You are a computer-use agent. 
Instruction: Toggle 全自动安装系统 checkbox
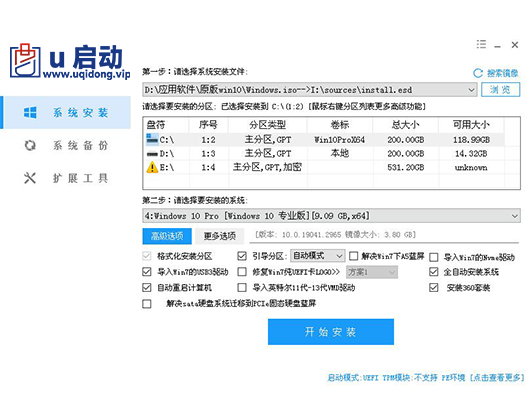point(434,272)
